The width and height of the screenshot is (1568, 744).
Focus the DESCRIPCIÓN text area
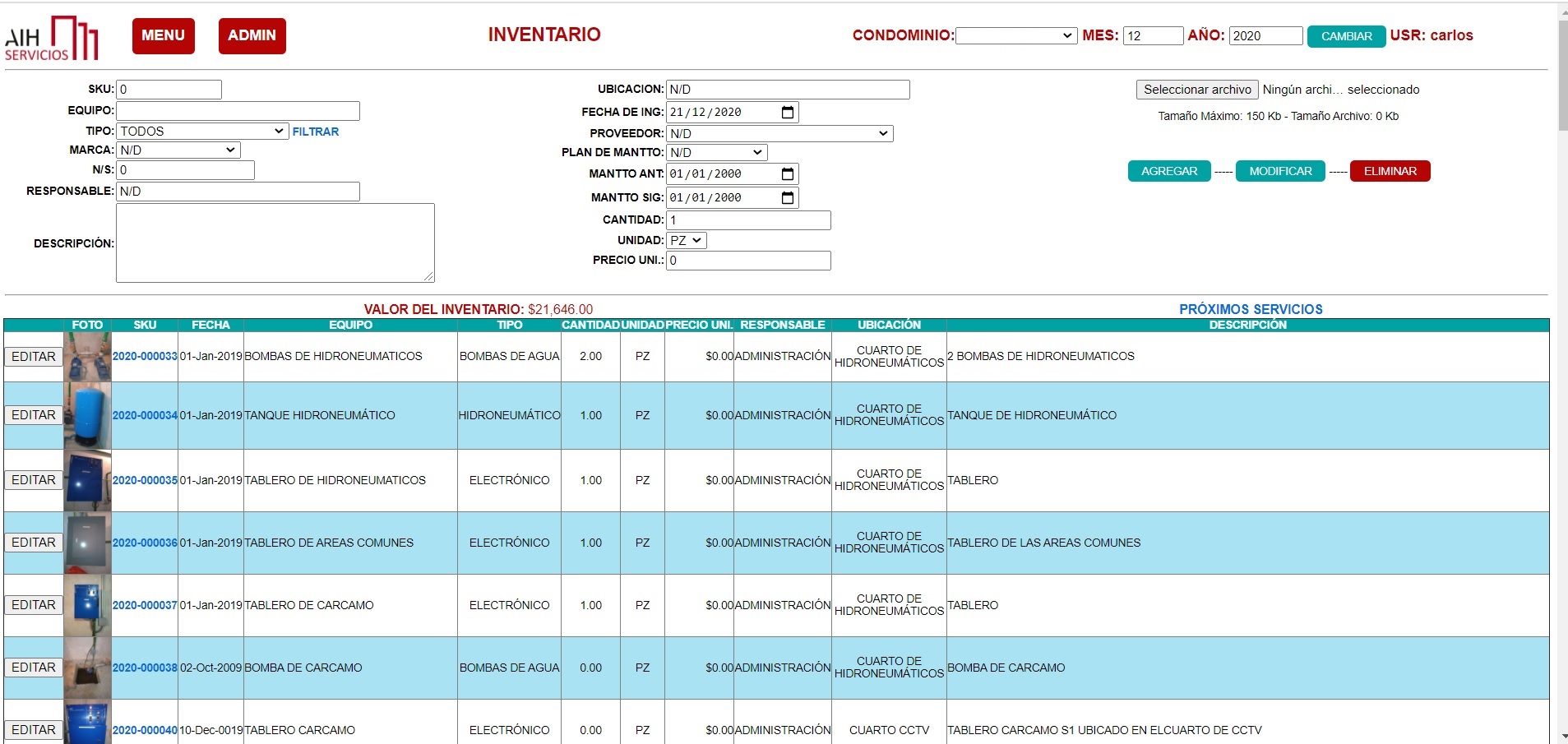coord(275,243)
